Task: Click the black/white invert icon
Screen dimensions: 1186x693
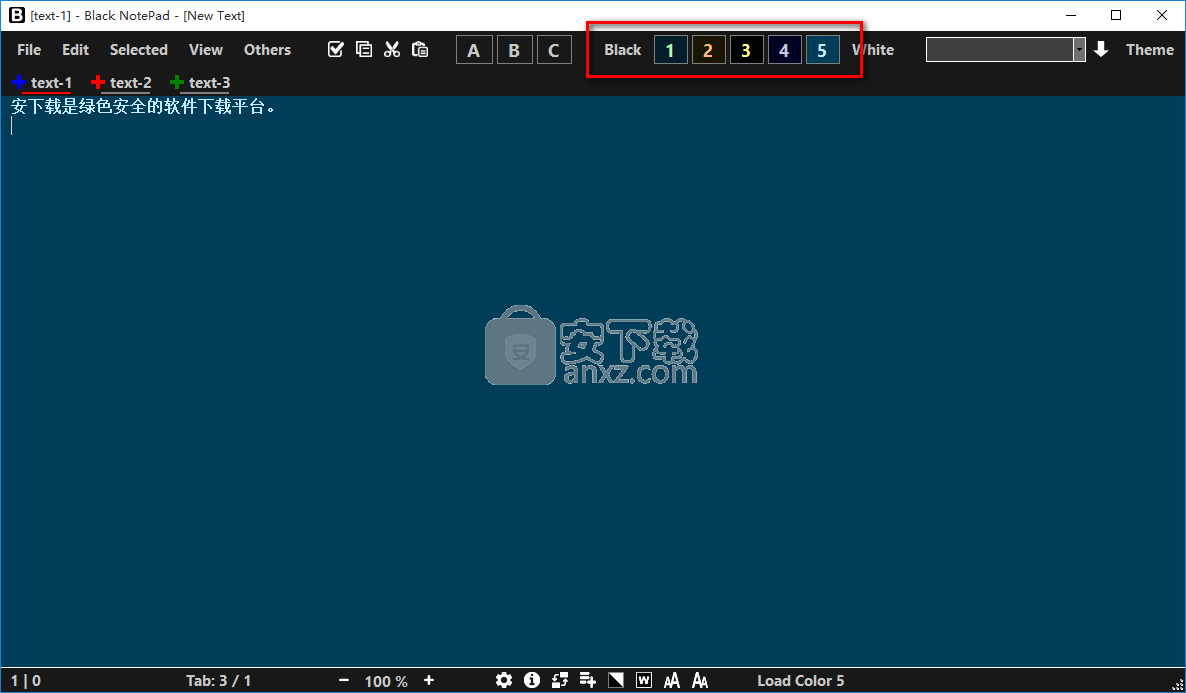Action: tap(616, 680)
